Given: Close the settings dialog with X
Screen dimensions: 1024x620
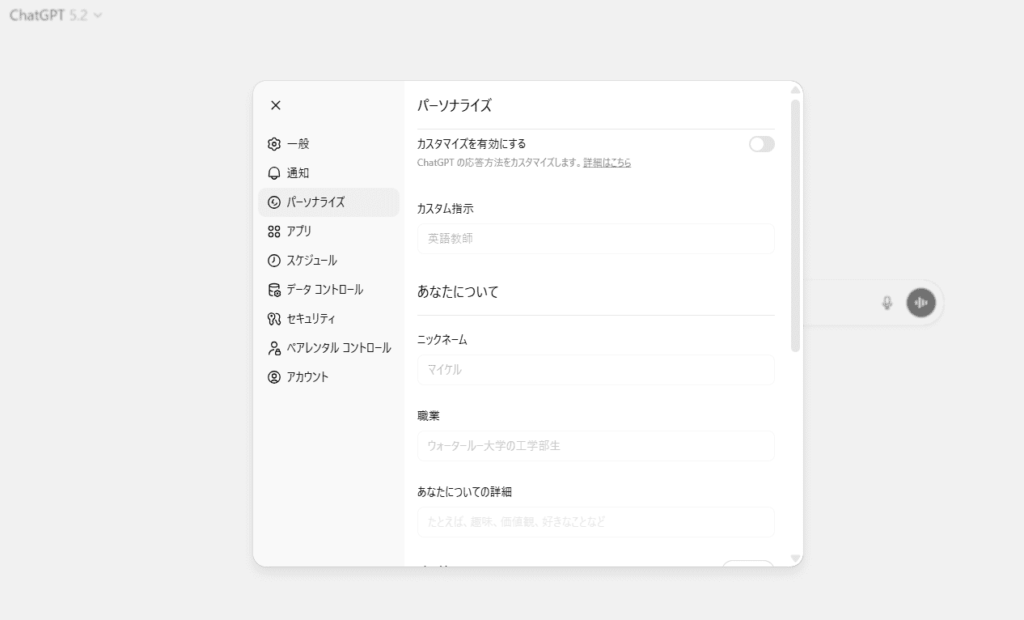Looking at the screenshot, I should click(276, 105).
